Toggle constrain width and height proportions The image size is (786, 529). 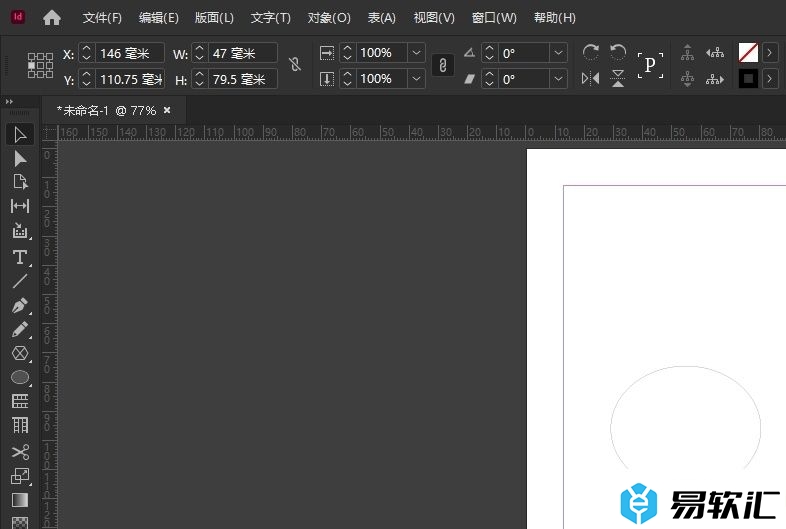[x=295, y=64]
